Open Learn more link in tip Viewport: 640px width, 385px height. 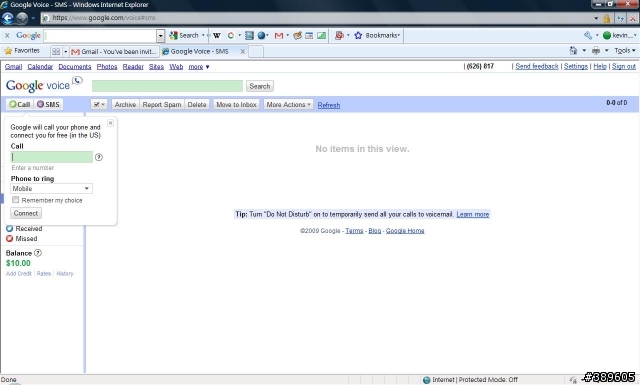472,214
